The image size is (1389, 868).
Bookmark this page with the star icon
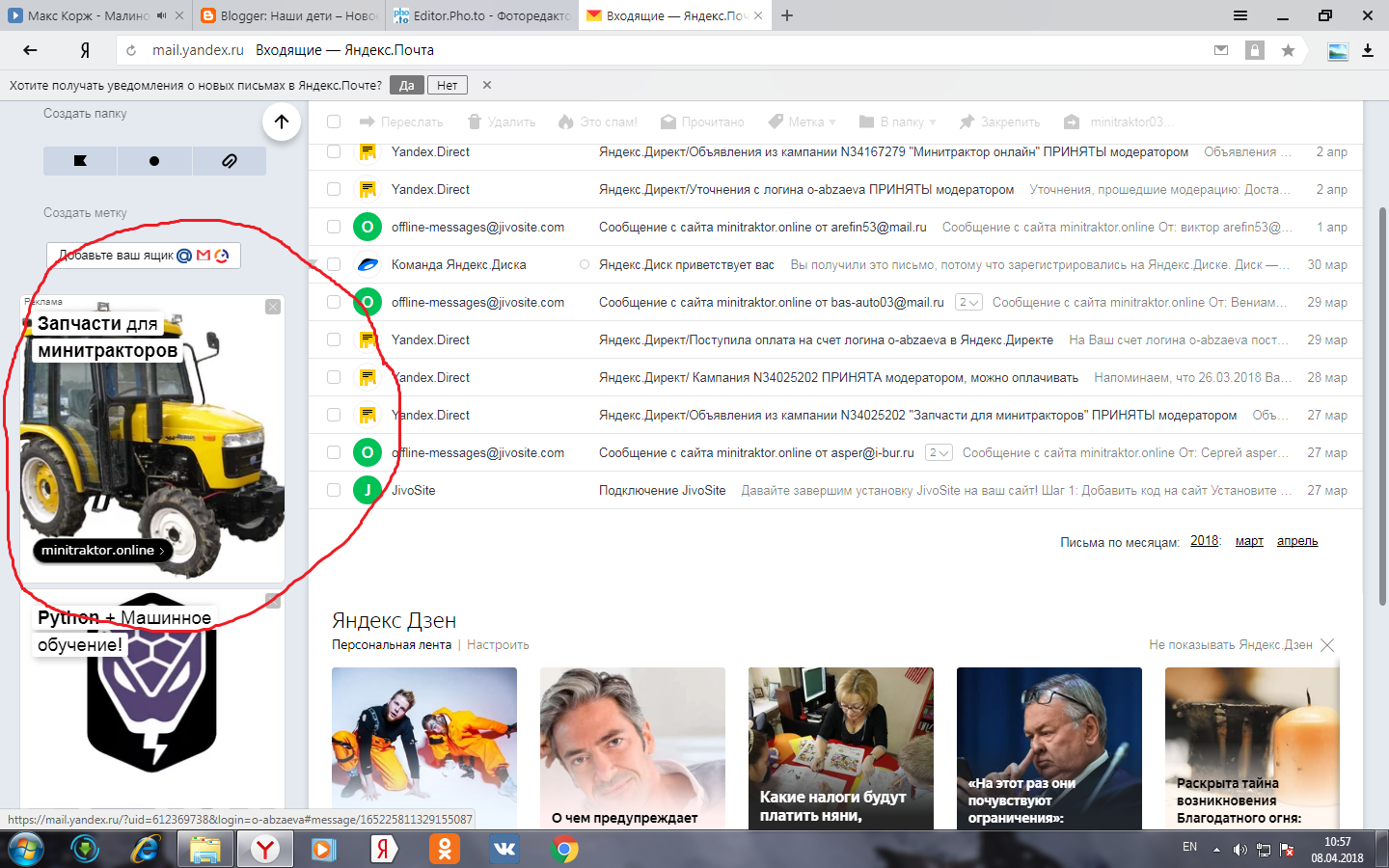[x=1288, y=50]
